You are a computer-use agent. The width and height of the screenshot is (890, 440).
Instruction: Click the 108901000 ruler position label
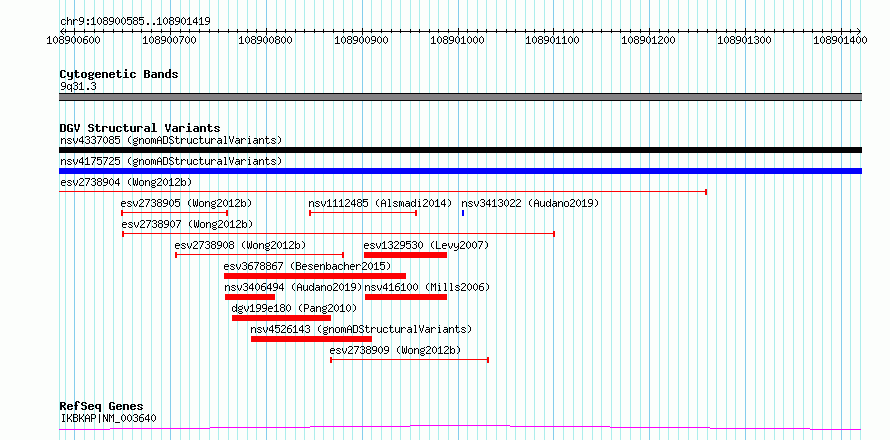(457, 40)
